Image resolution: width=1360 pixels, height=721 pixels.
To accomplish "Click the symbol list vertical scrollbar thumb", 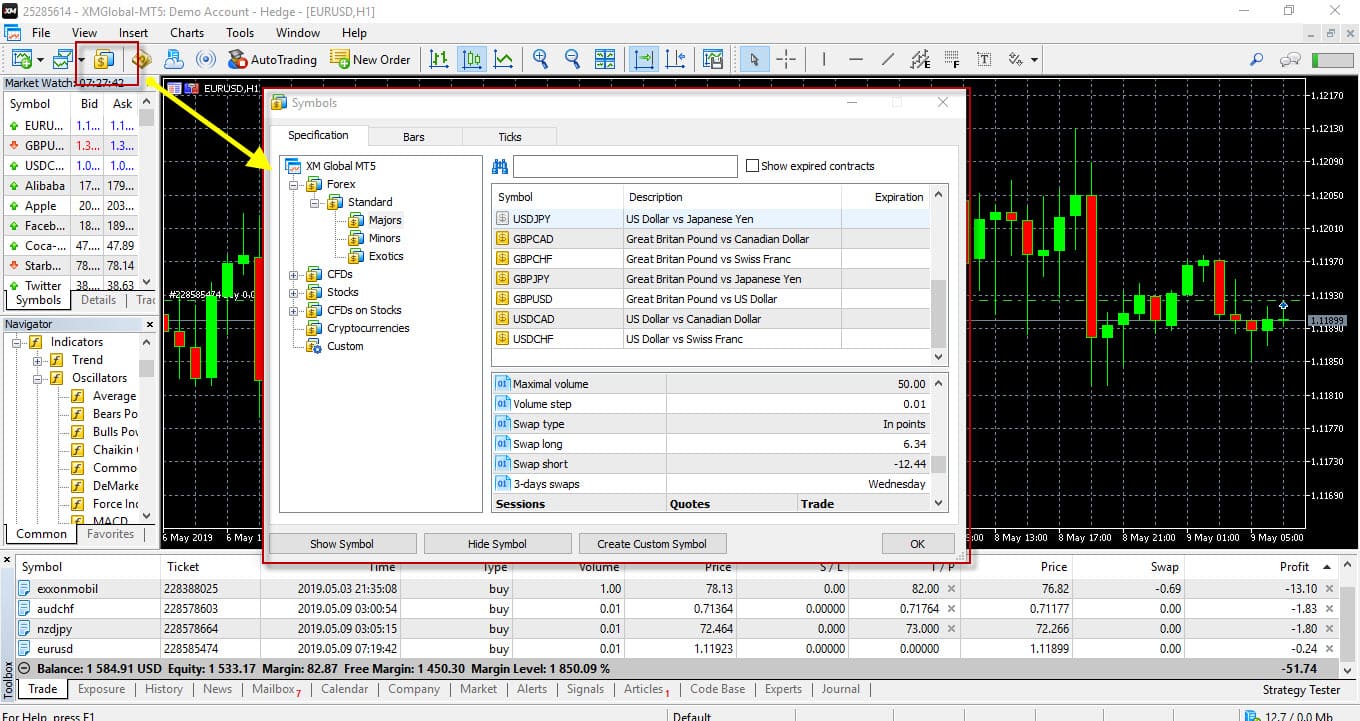I will click(x=938, y=312).
